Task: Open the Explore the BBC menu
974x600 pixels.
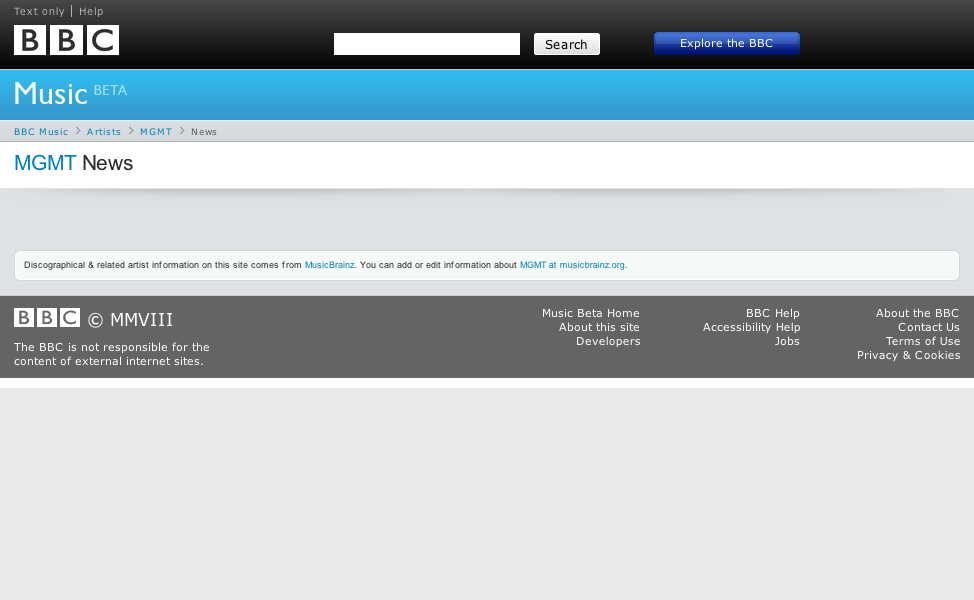Action: (x=727, y=43)
